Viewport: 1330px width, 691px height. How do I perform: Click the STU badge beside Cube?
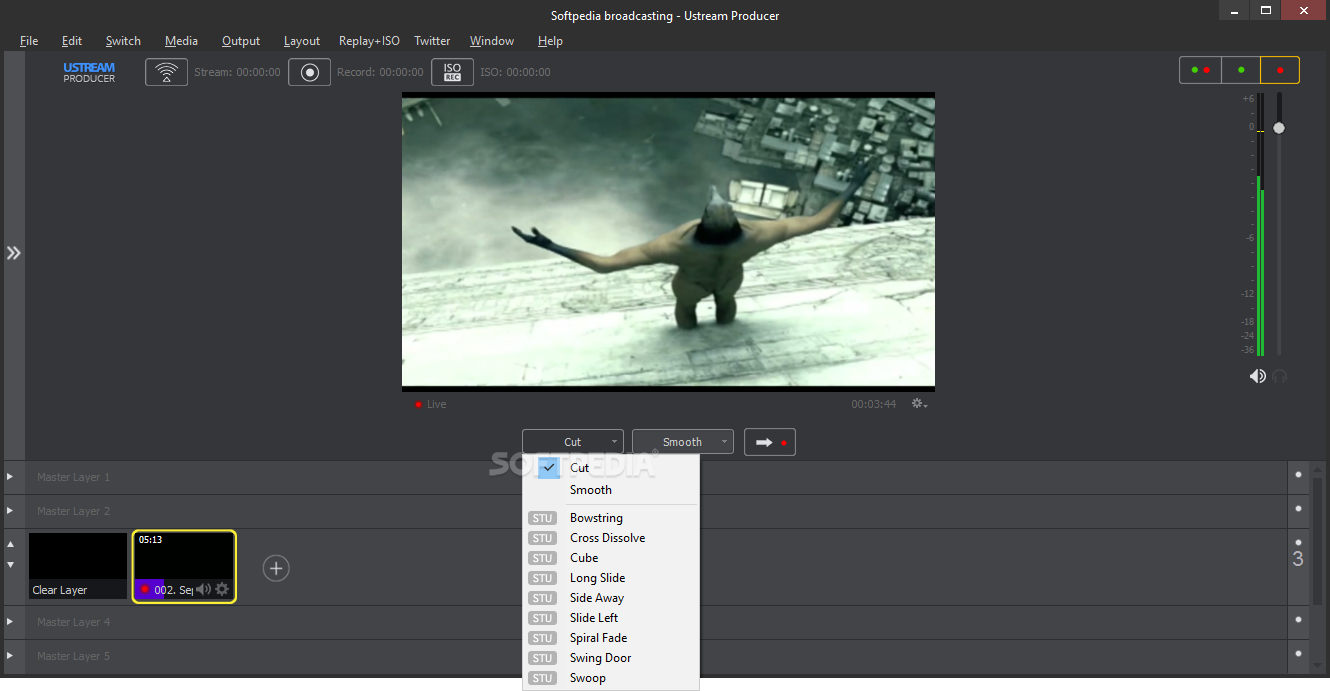(x=542, y=558)
